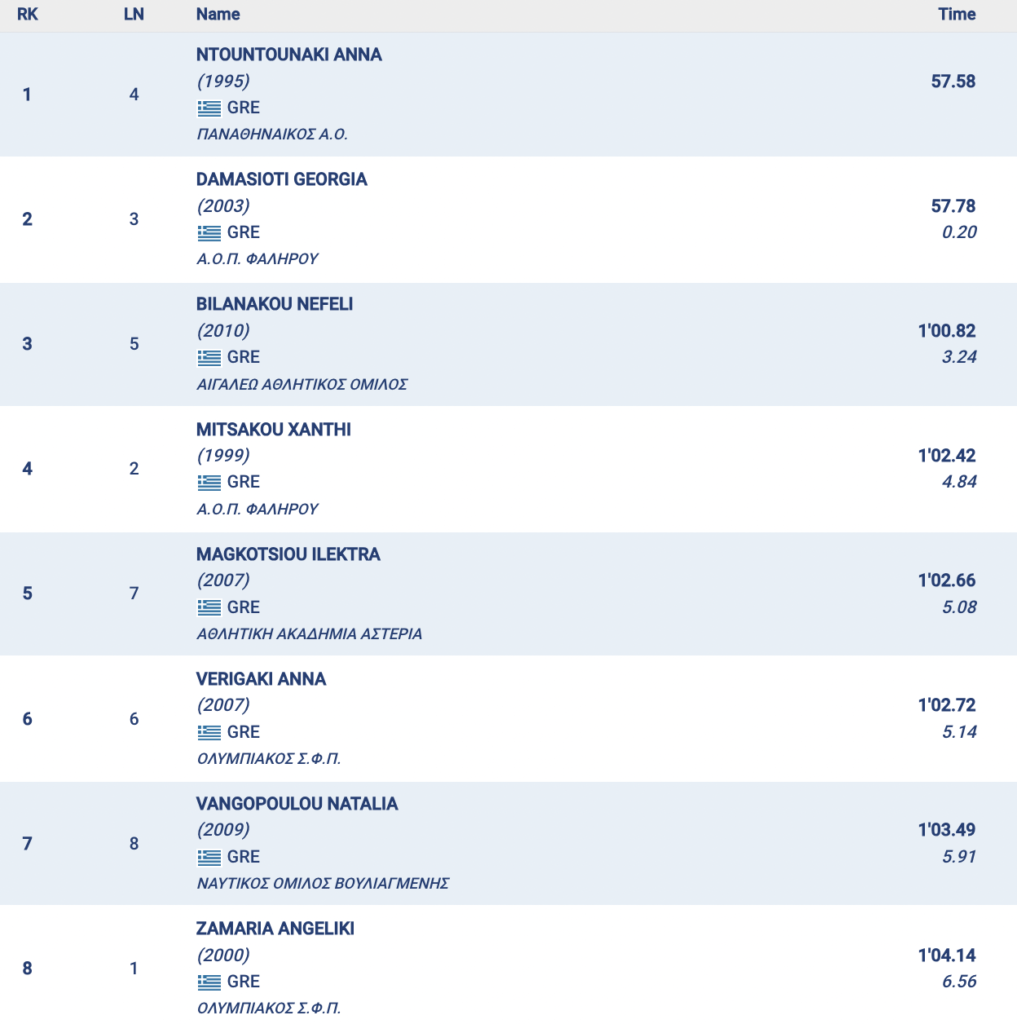Screen dimensions: 1017x1024
Task: Open swimmer NTOUNTOUNAKI ANNA's profile
Action: click(289, 55)
